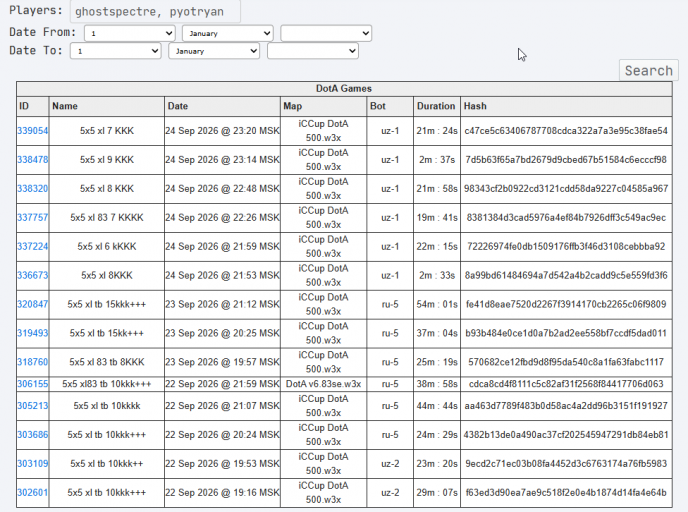Click the DotA Games table title
Viewport: 688px width, 512px height.
click(x=344, y=89)
